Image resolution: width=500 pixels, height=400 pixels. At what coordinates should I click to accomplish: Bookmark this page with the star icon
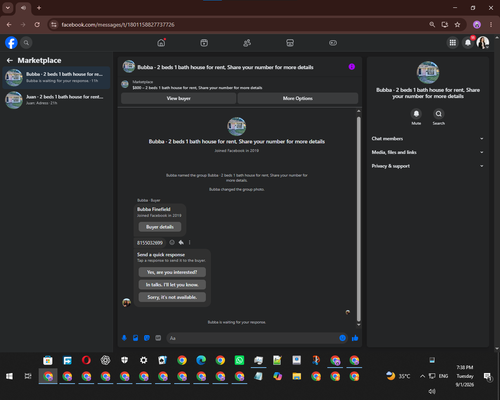click(x=457, y=25)
